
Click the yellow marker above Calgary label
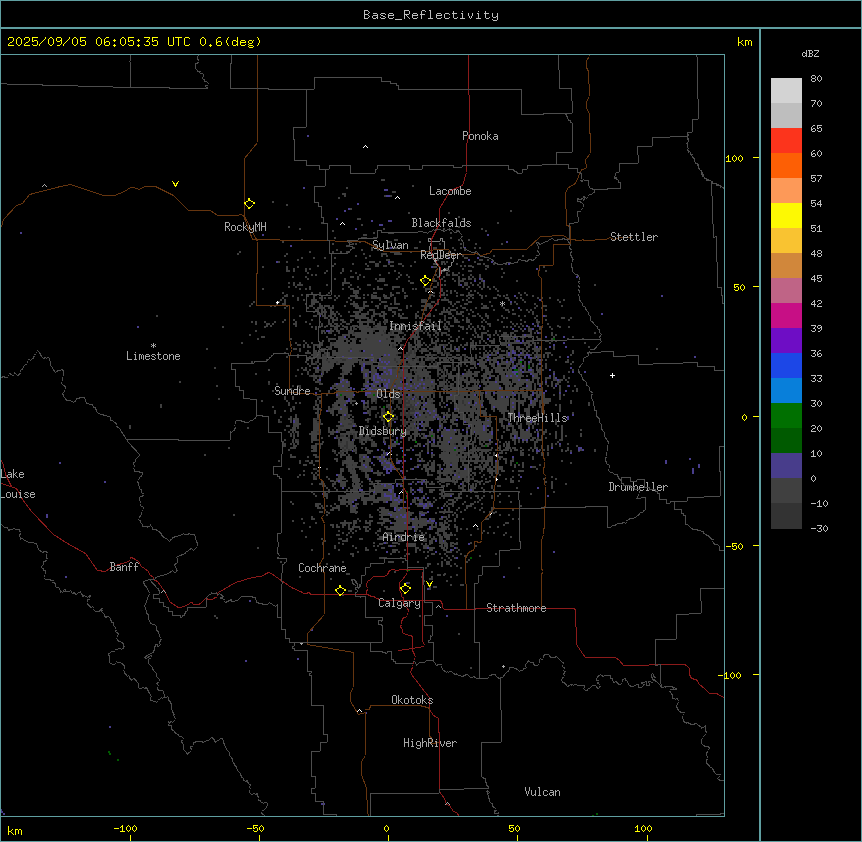tap(405, 588)
